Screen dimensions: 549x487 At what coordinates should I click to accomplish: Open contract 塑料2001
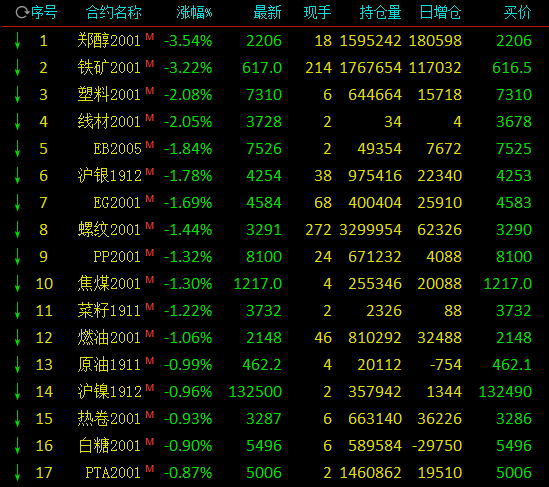coord(109,95)
